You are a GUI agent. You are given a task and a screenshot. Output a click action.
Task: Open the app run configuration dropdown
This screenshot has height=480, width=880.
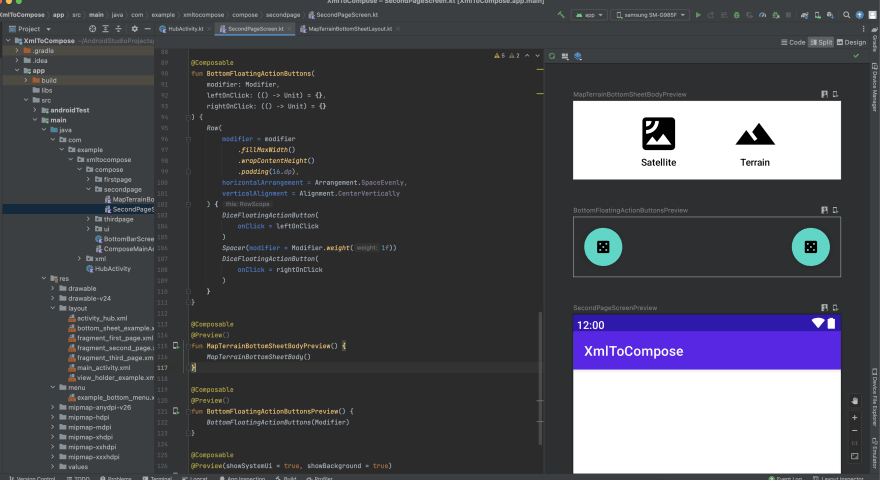[589, 15]
